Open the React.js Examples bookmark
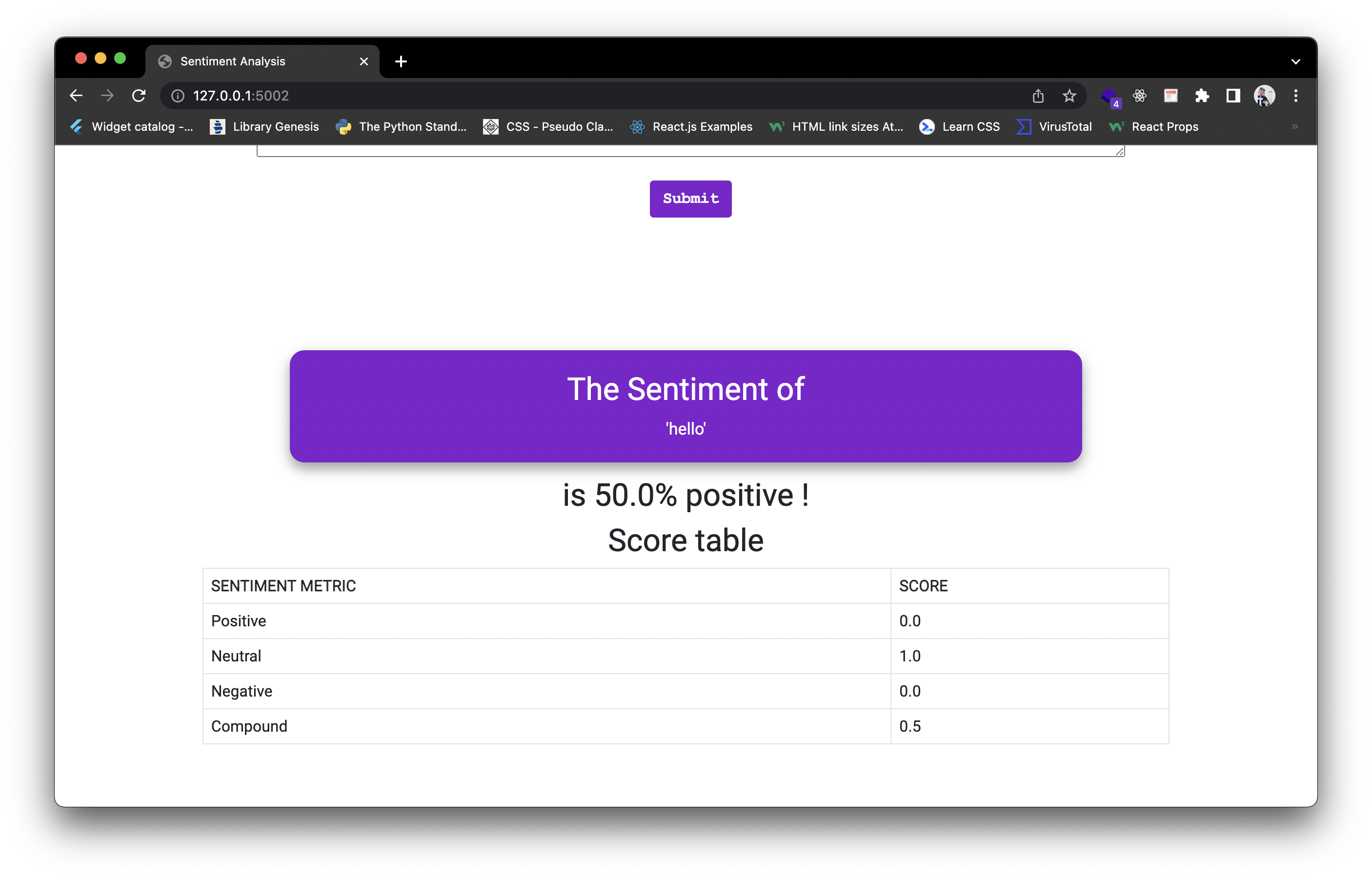 [691, 127]
